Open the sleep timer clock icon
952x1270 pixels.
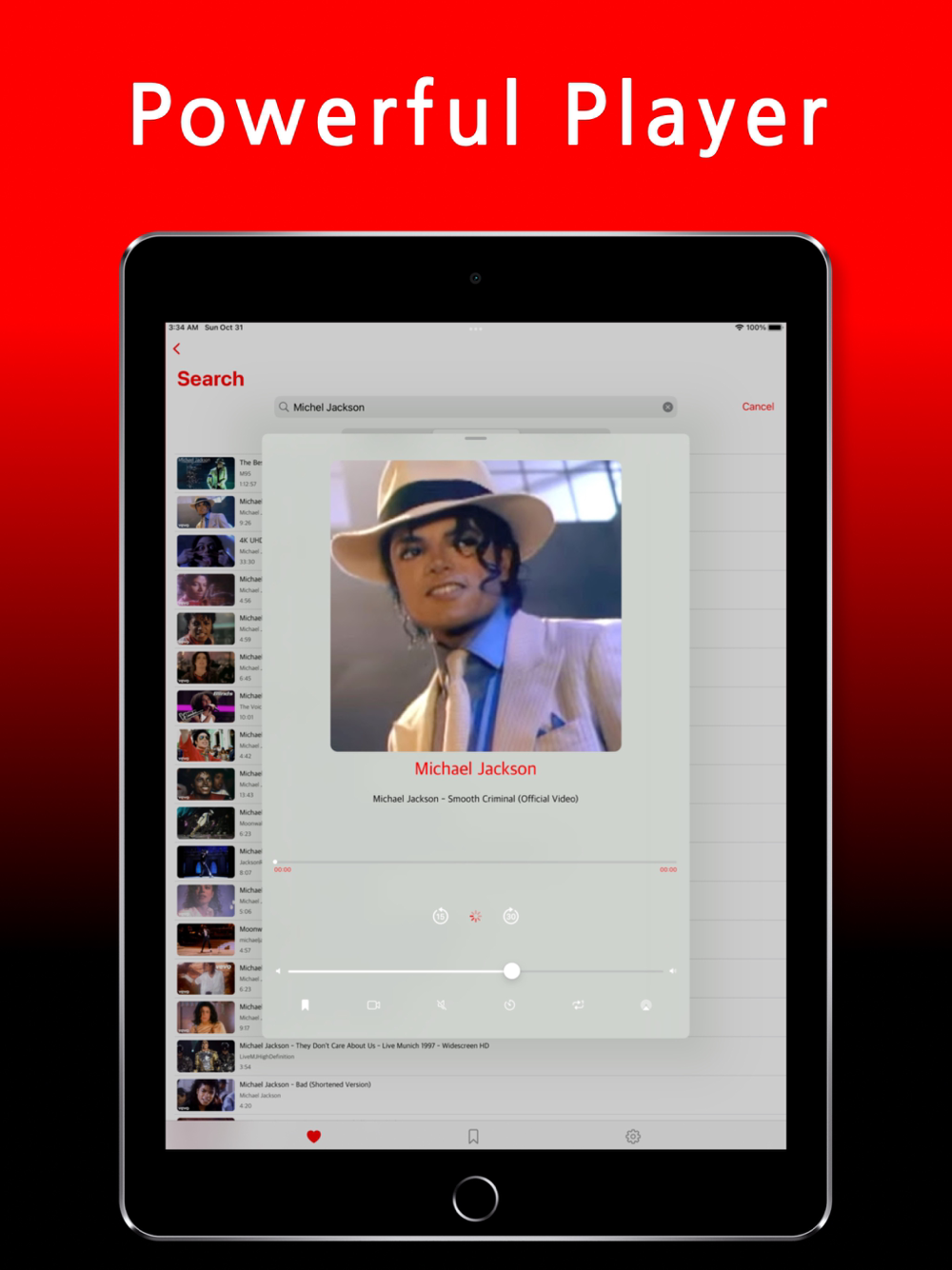click(x=509, y=1005)
